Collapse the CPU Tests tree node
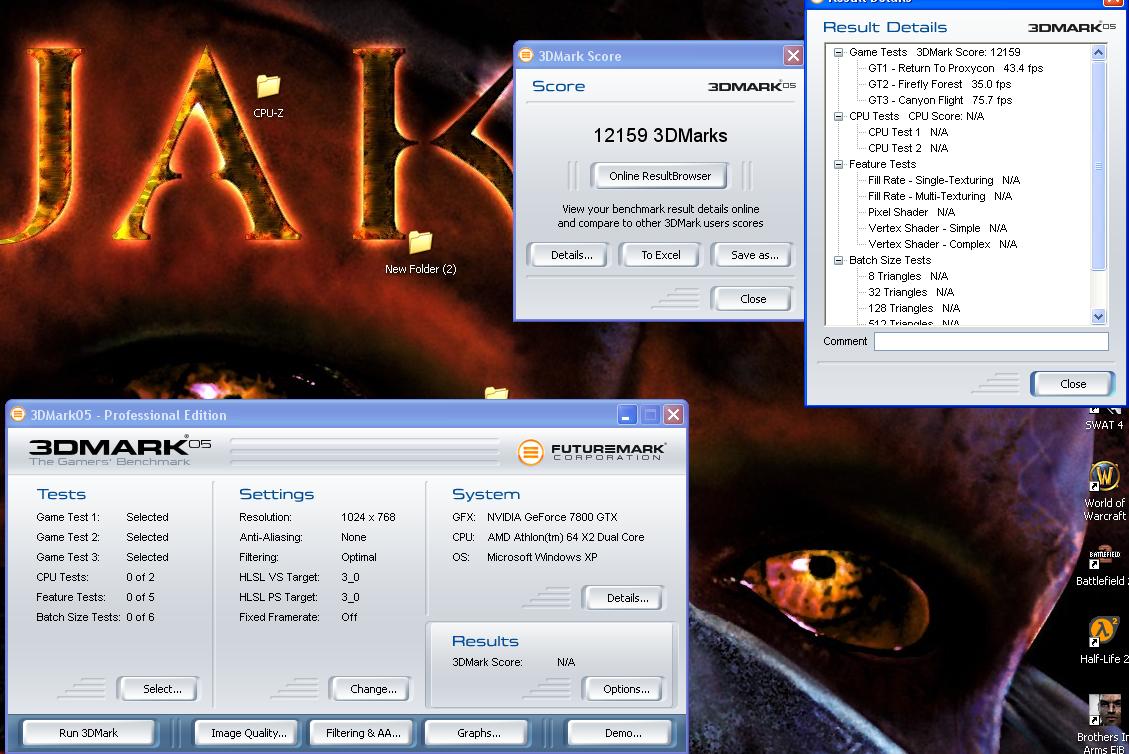The width and height of the screenshot is (1129, 754). coord(838,116)
